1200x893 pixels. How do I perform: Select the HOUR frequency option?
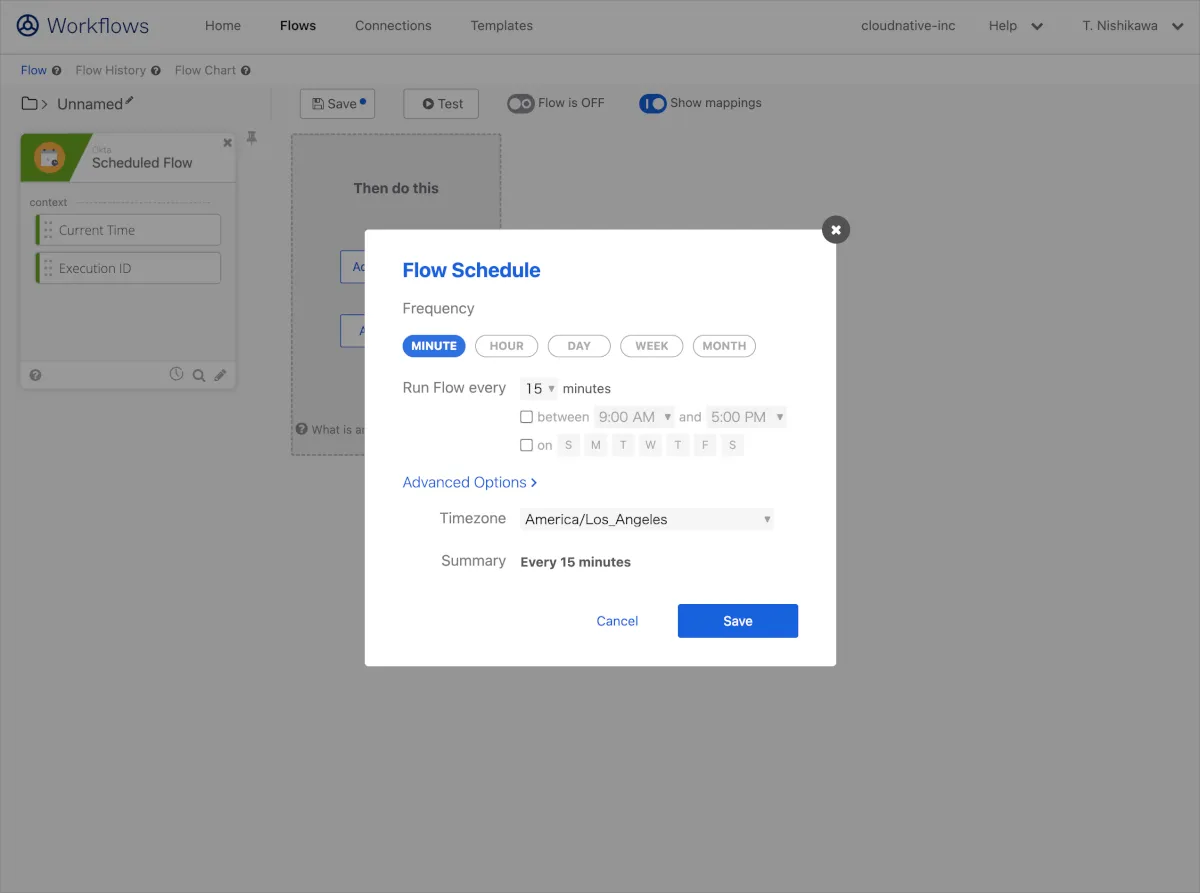click(x=506, y=346)
